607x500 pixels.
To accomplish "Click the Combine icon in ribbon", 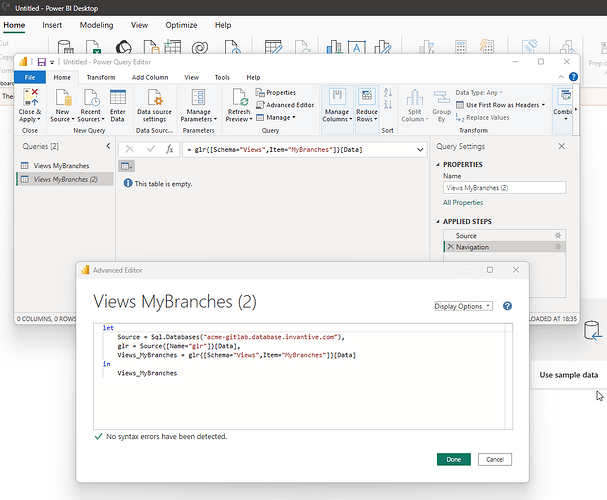I will click(565, 97).
